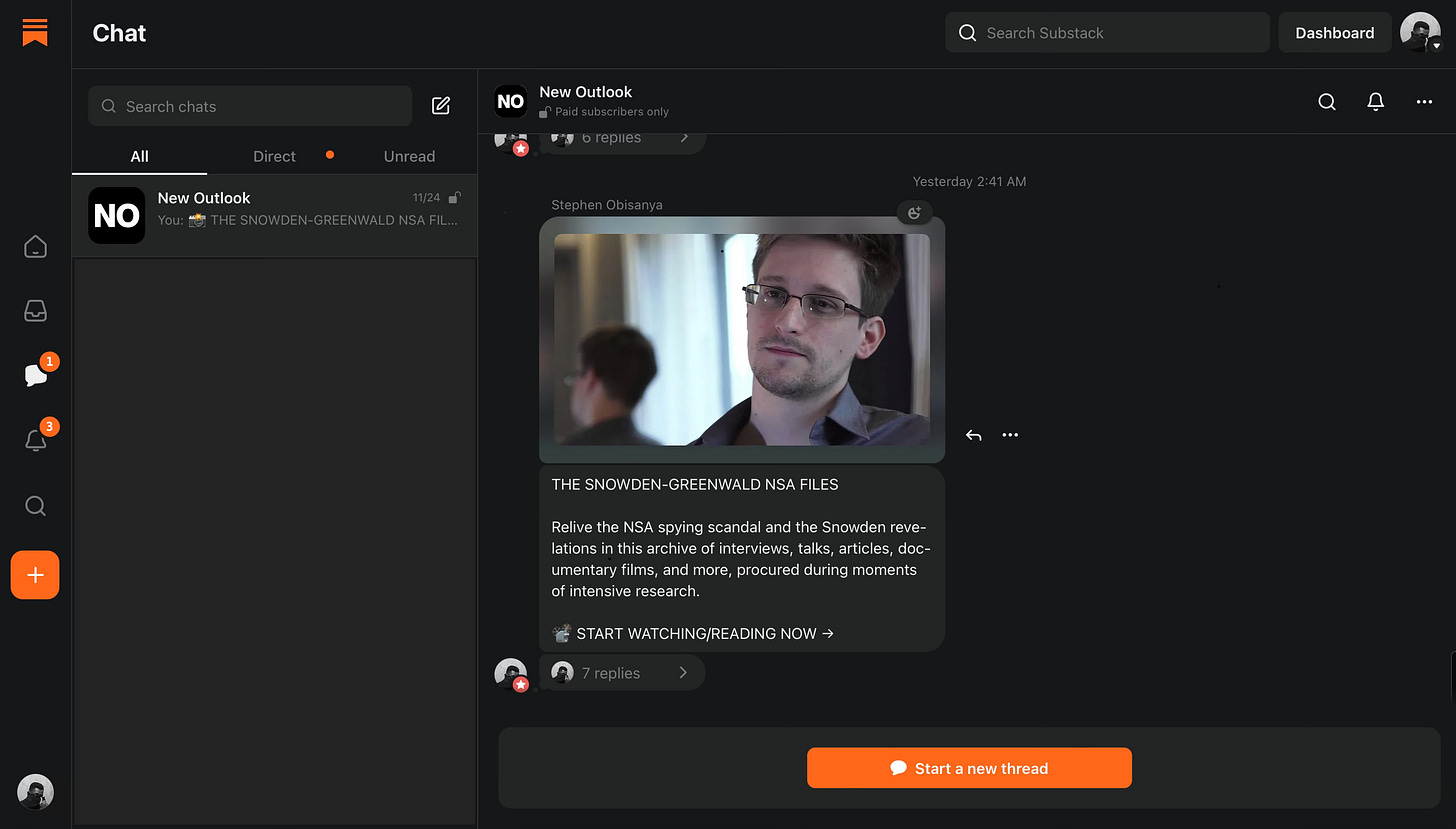Click author avatar beside 7 replies
Viewport: 1456px width, 829px height.
click(x=511, y=673)
